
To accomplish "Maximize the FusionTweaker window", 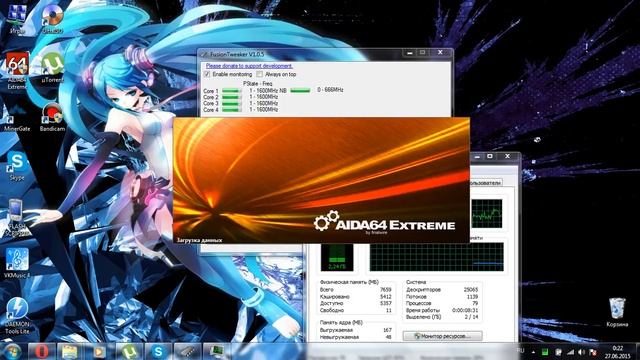I will point(422,53).
